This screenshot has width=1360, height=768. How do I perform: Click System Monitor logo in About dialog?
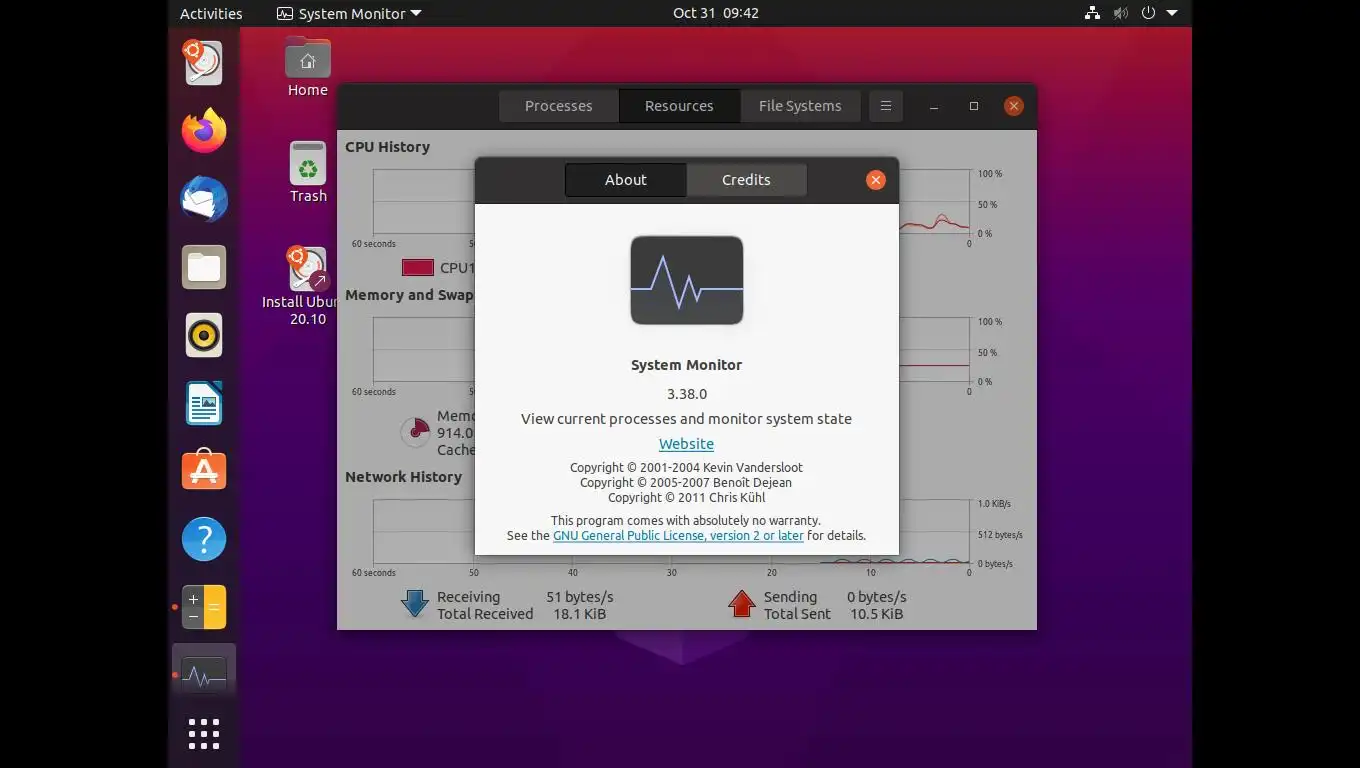[x=687, y=280]
